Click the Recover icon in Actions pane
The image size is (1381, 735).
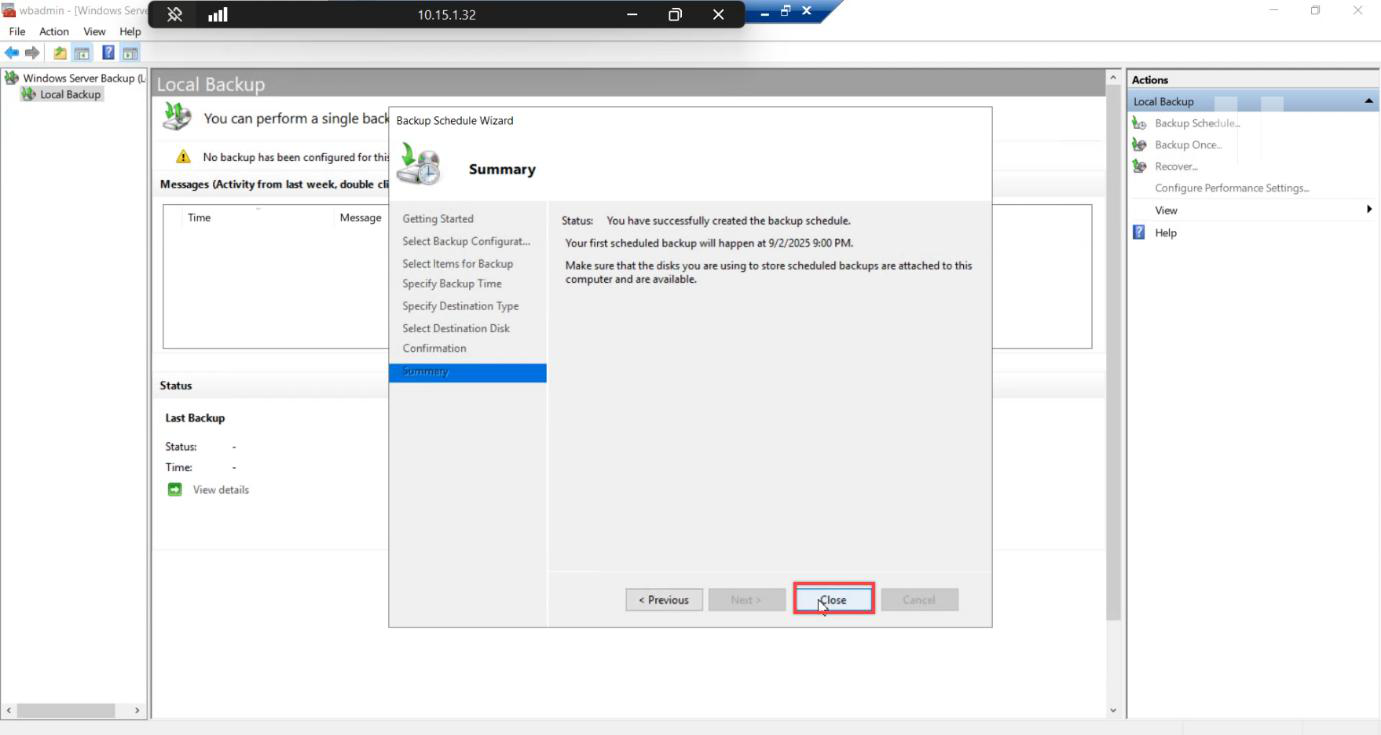click(1139, 166)
